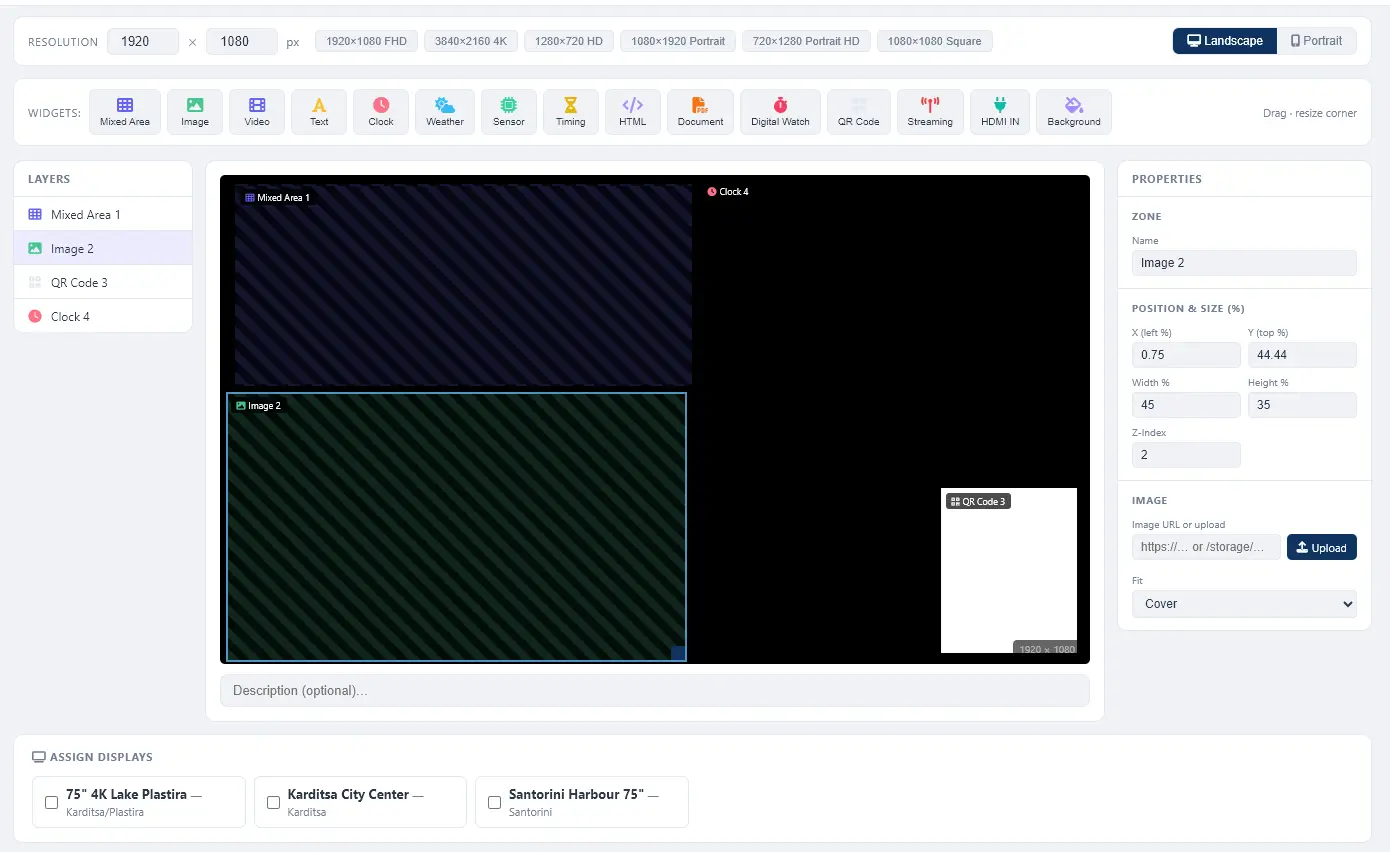This screenshot has height=852, width=1390.
Task: Add a Sensor widget
Action: (x=509, y=111)
